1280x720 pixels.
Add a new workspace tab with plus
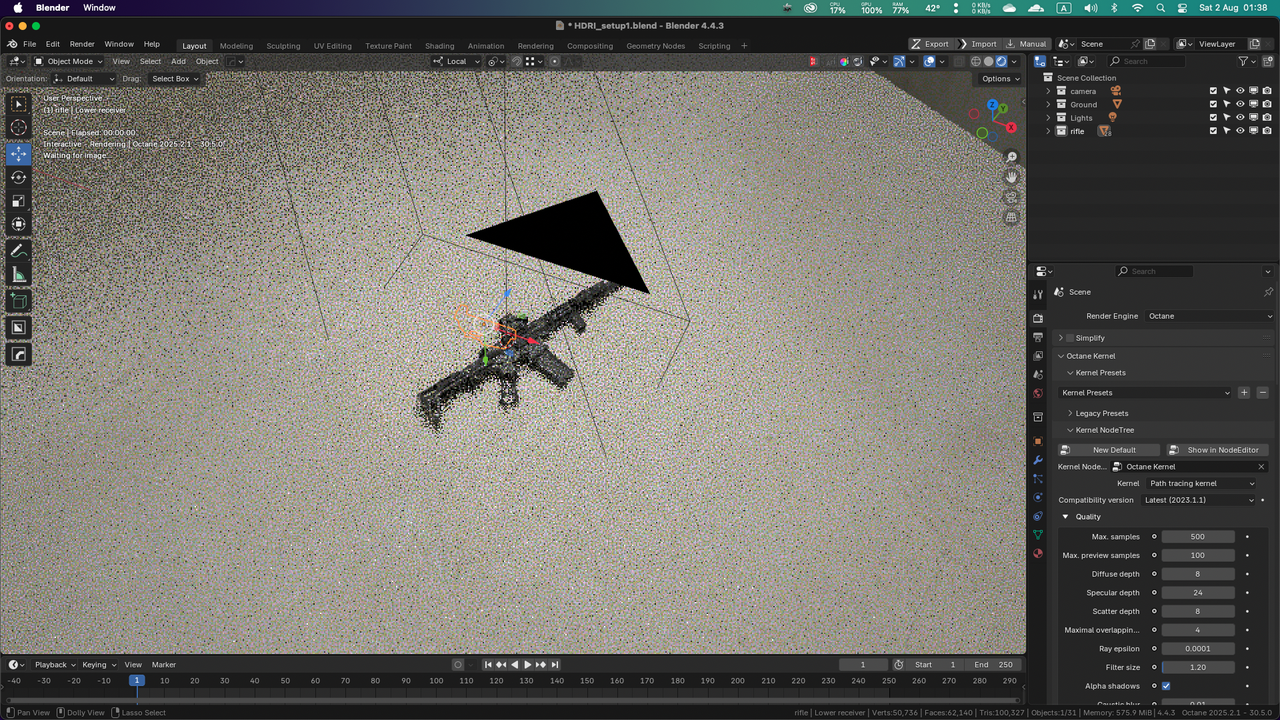click(x=744, y=45)
